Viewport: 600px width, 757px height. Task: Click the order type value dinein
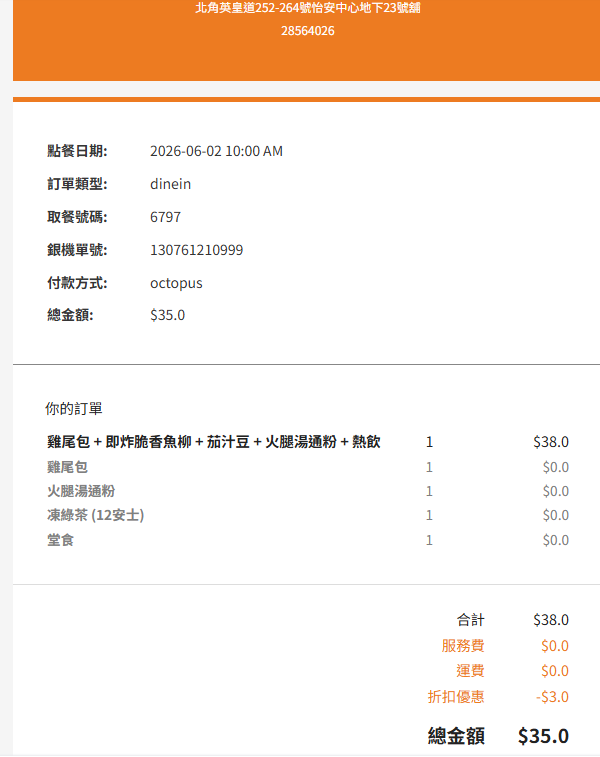point(170,184)
